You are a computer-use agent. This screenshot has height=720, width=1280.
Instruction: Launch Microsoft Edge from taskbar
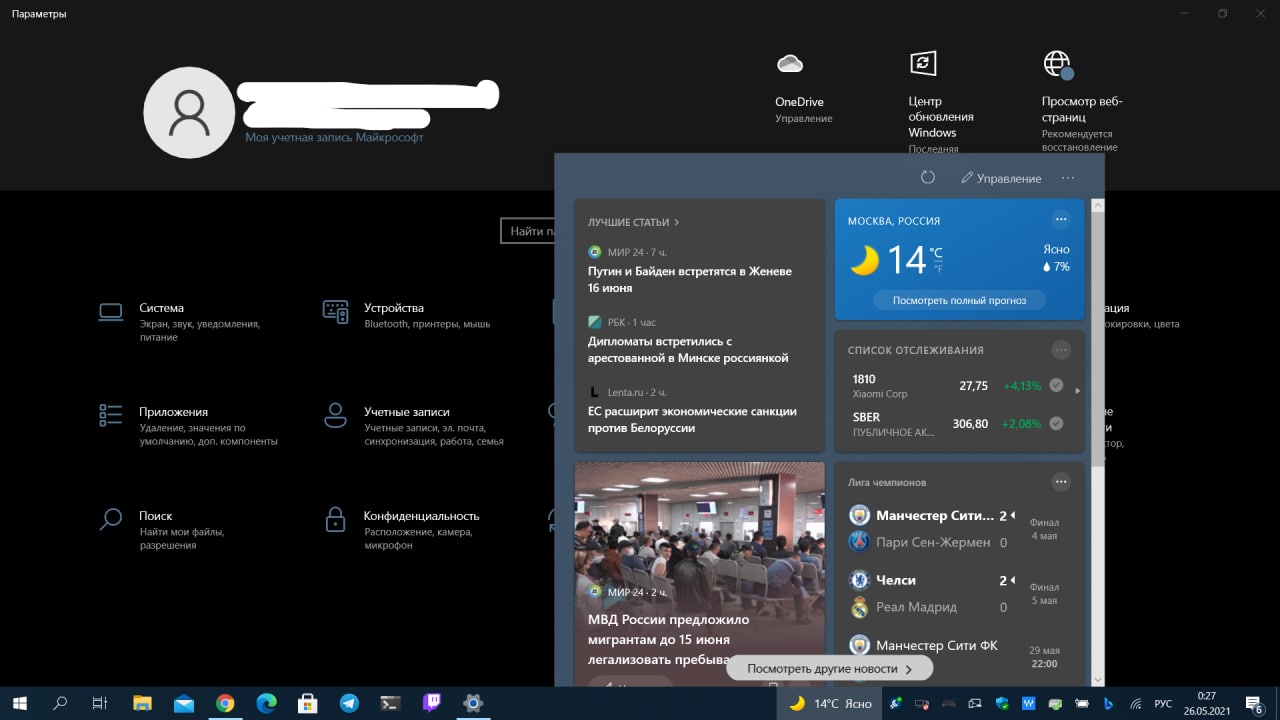[266, 703]
